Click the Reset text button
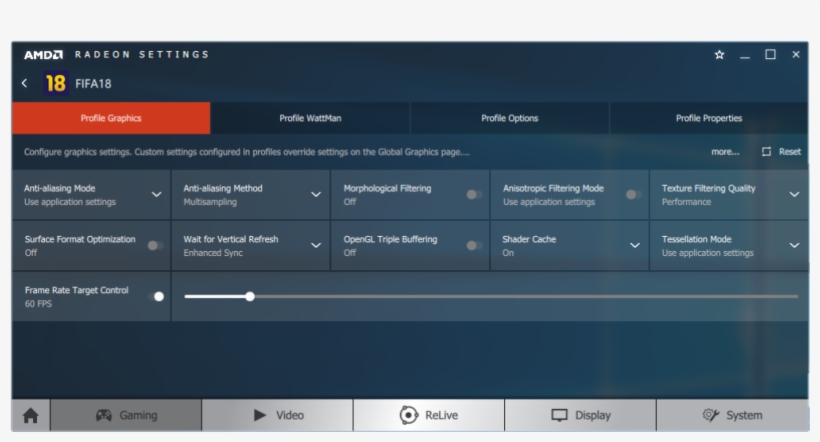 coord(790,152)
